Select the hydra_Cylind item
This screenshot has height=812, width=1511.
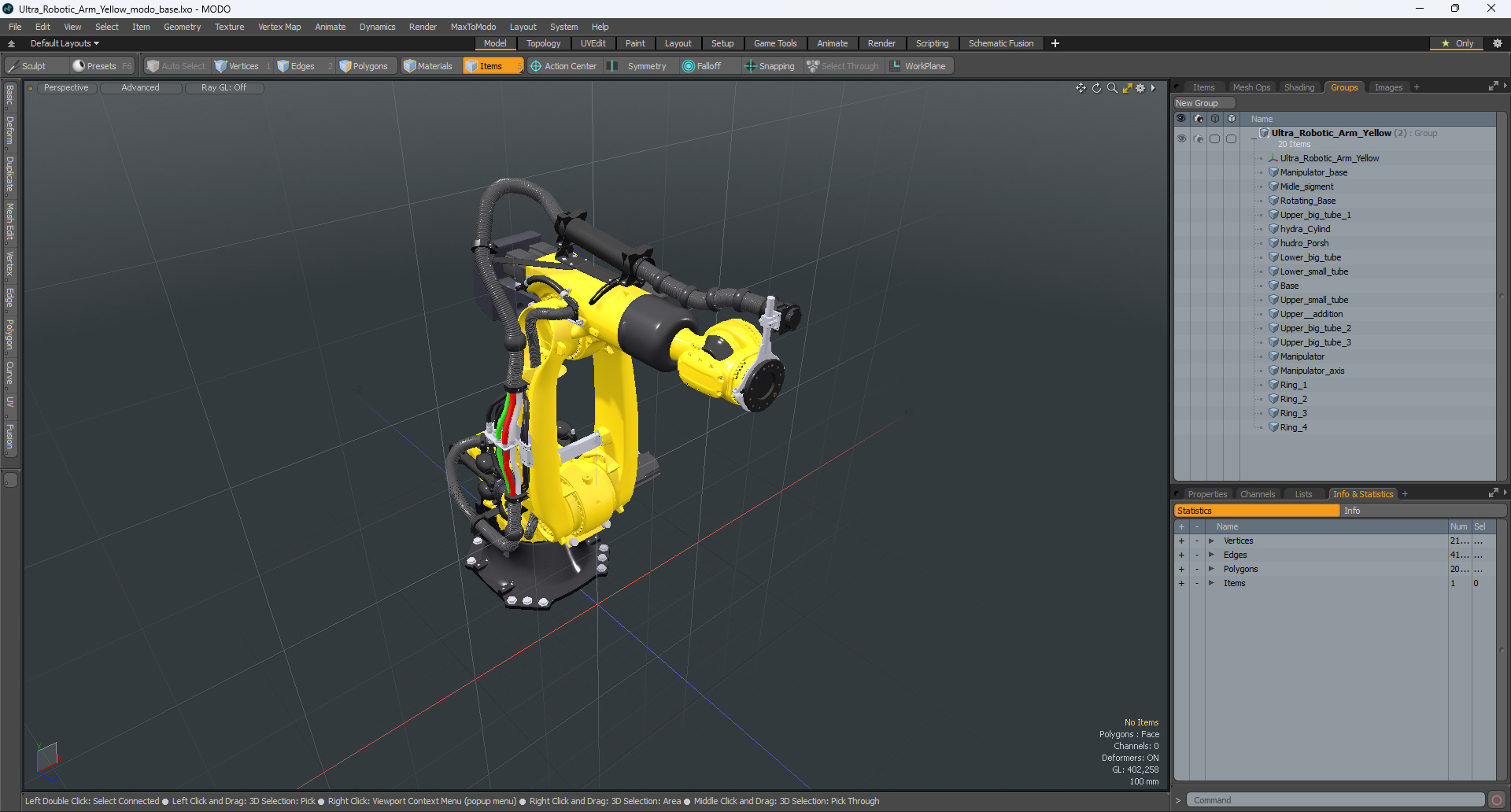click(1305, 229)
